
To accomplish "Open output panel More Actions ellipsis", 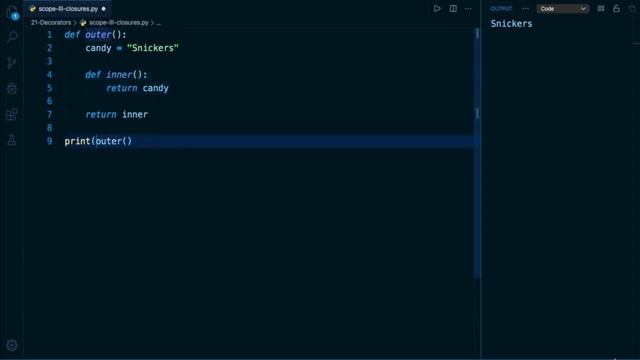I will click(x=525, y=9).
